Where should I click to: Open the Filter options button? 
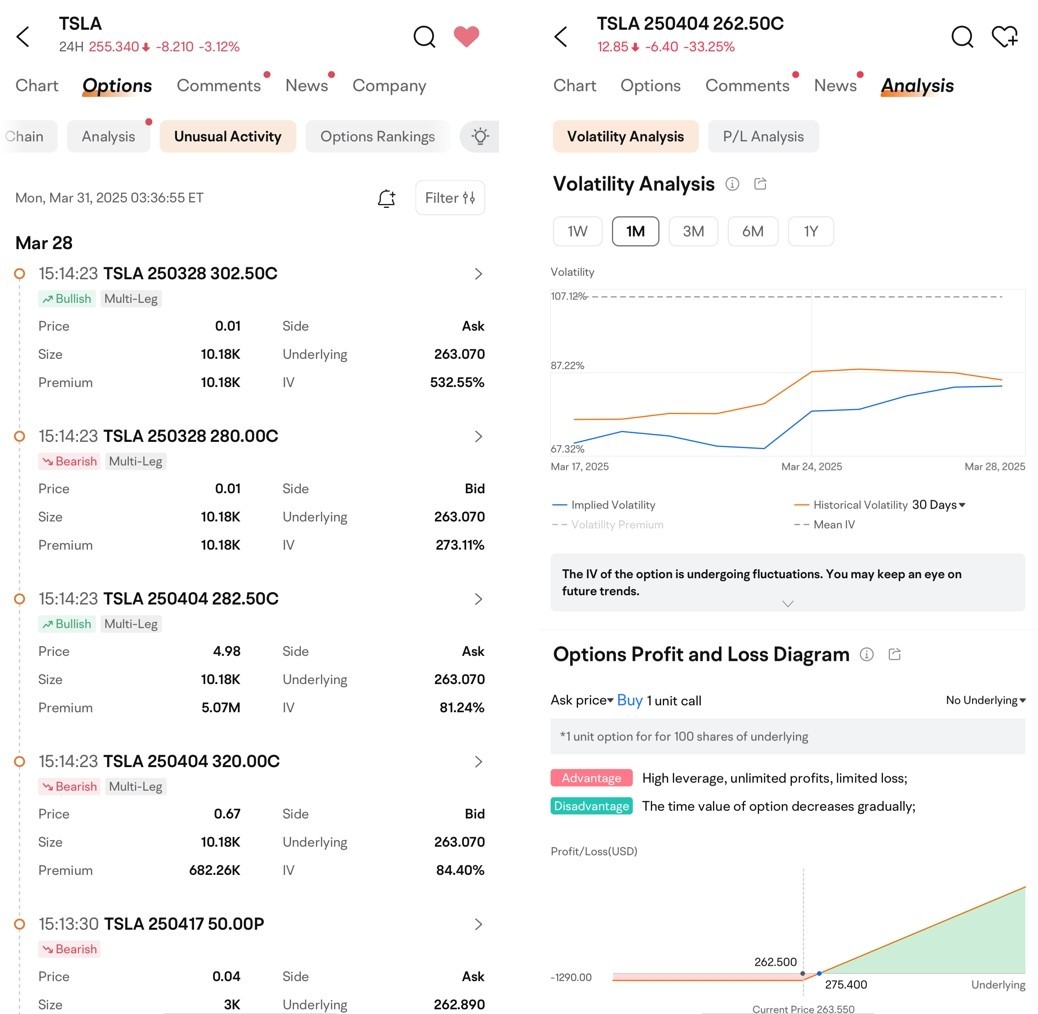point(450,198)
